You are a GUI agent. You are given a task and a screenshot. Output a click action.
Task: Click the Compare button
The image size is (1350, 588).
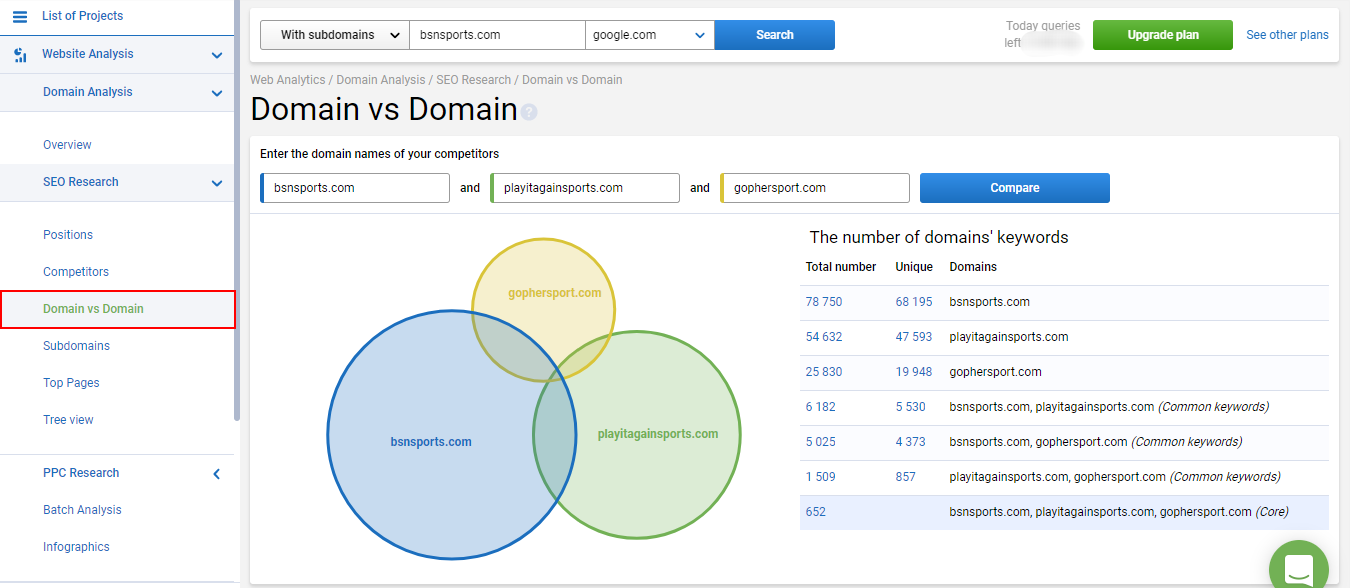1015,188
